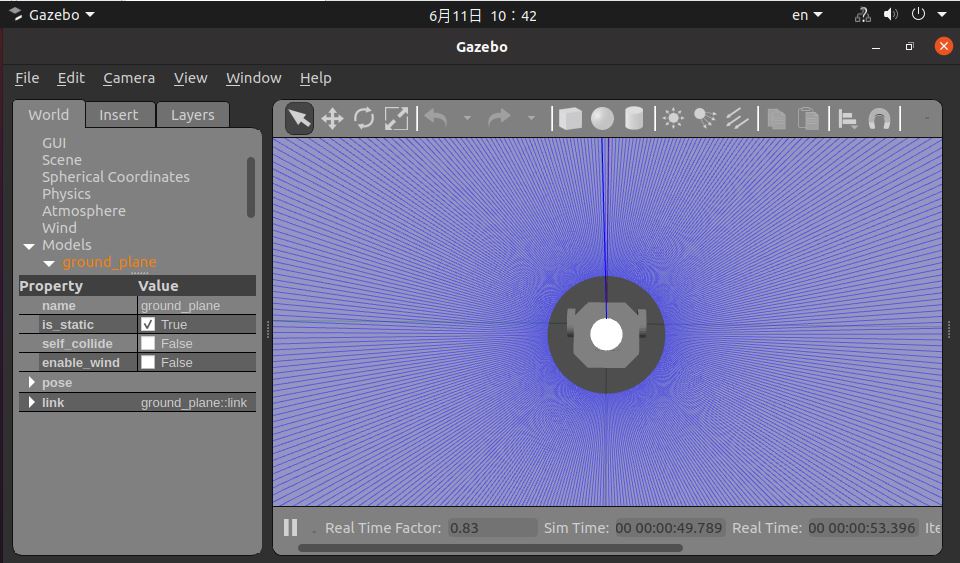Click the network status icon
960x563 pixels.
[863, 15]
